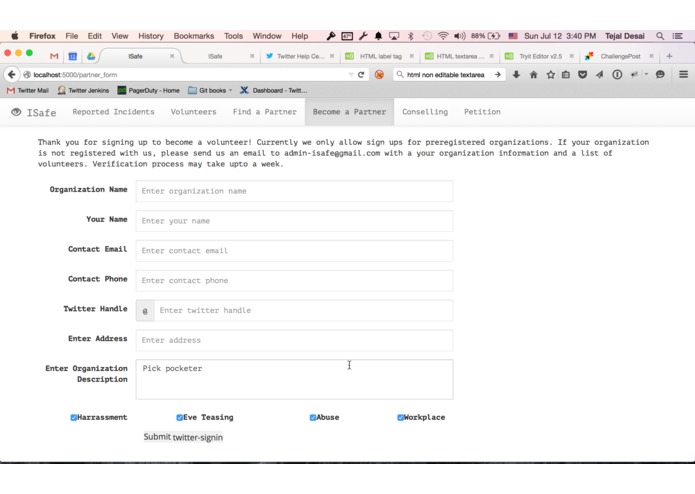The width and height of the screenshot is (695, 494).
Task: Focus the Contact Email input field
Action: click(294, 251)
